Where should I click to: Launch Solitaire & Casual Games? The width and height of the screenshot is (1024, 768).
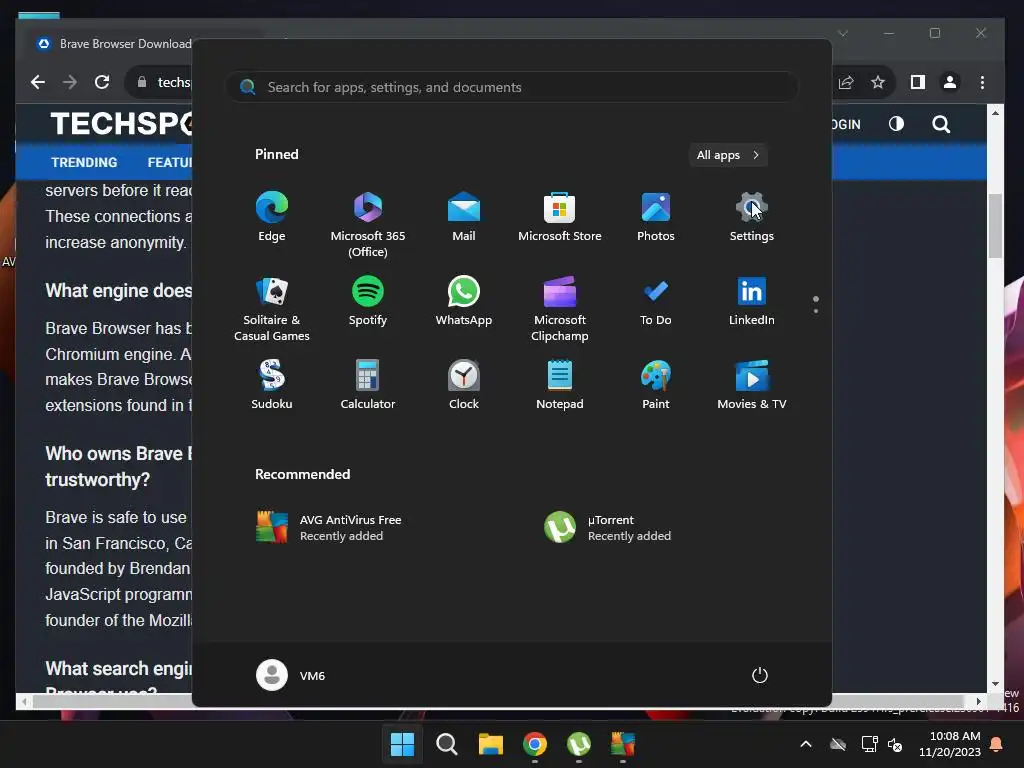[x=272, y=308]
